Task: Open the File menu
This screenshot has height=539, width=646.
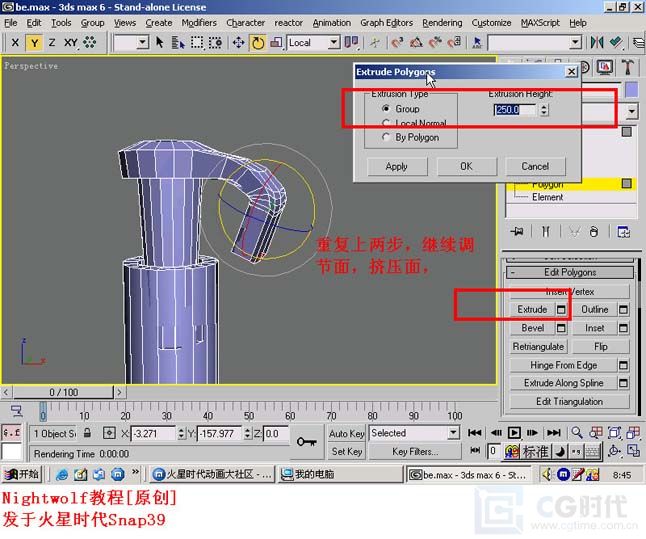Action: tap(11, 23)
